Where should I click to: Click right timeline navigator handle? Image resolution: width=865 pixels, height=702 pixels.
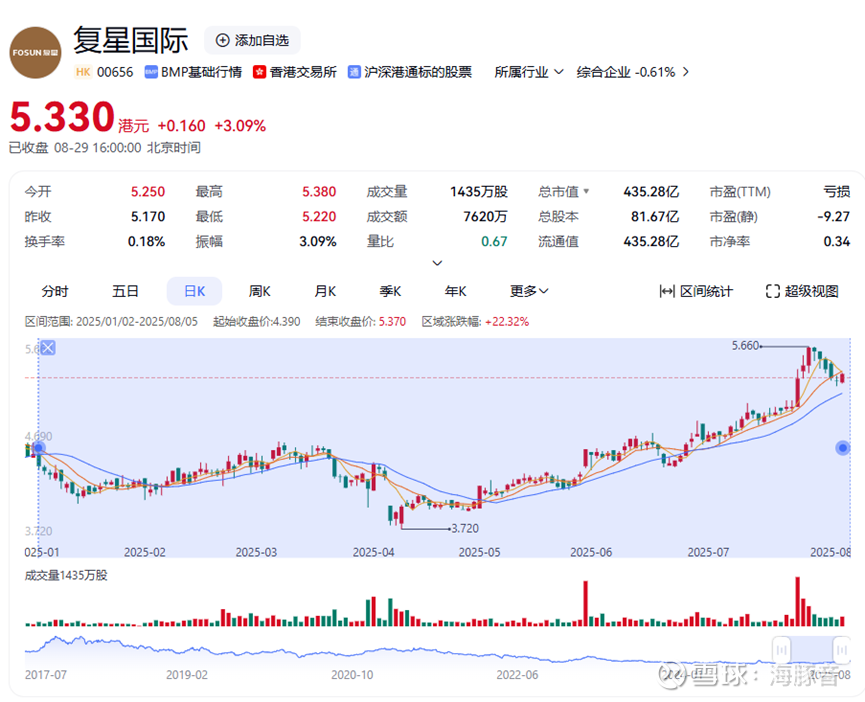[x=842, y=649]
